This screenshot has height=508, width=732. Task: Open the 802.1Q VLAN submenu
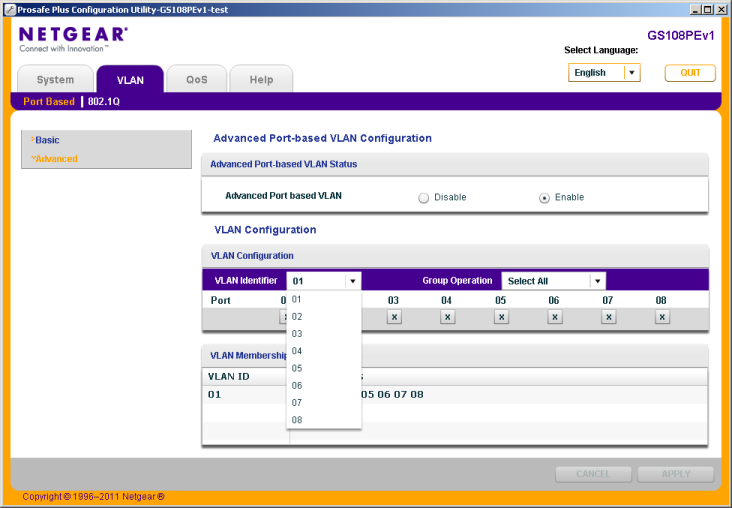[104, 102]
